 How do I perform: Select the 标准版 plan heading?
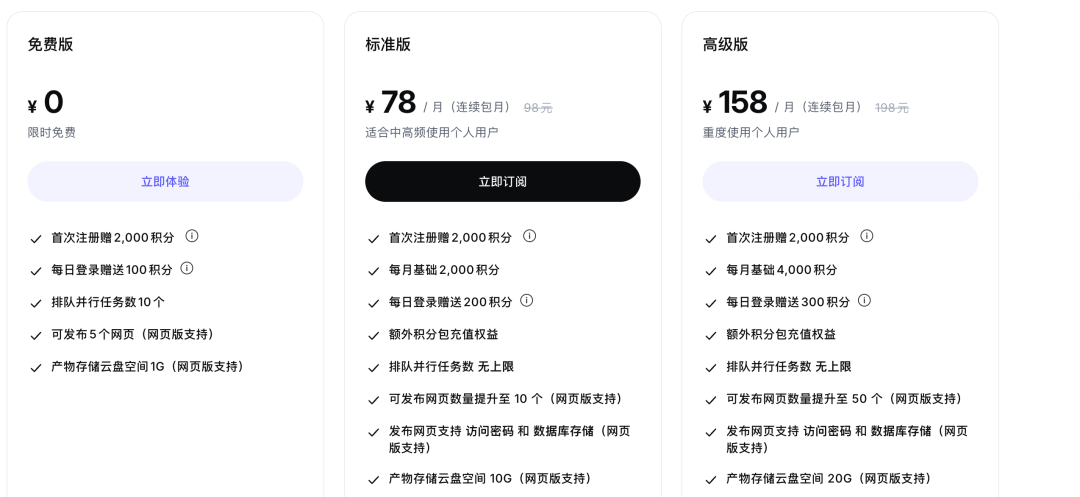[388, 45]
